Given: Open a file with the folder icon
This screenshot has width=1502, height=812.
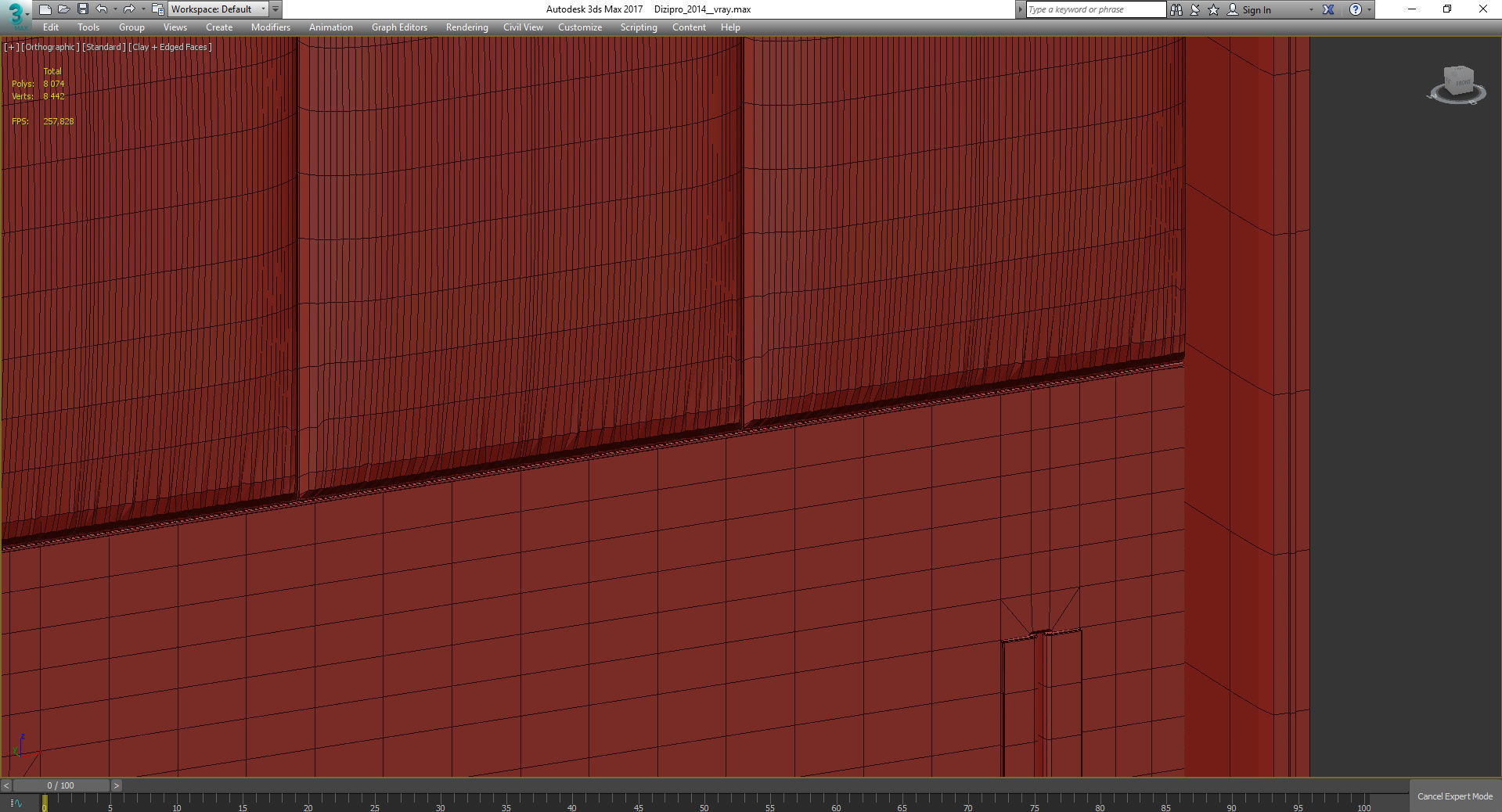Looking at the screenshot, I should (64, 9).
